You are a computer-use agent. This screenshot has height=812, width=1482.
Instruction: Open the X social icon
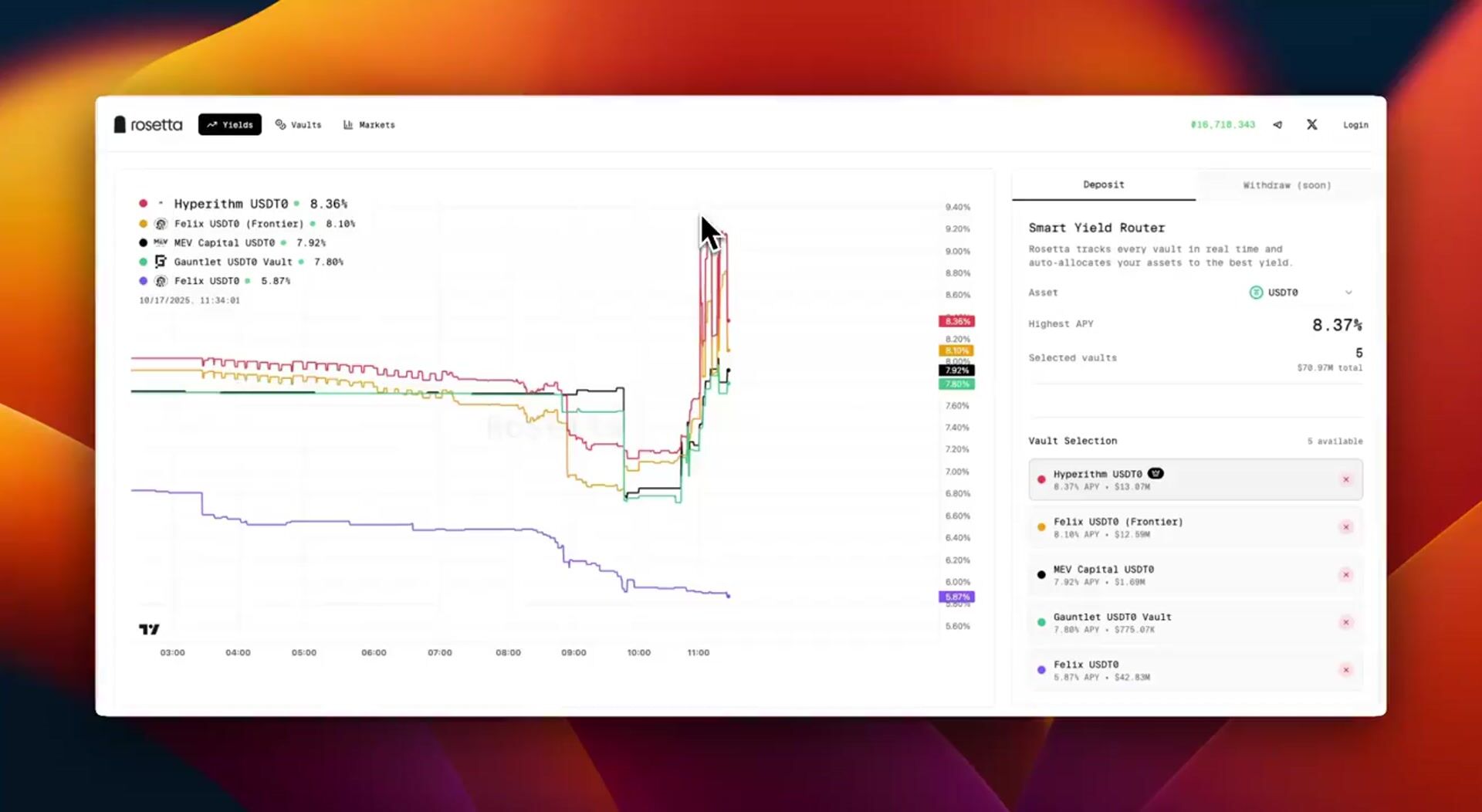coord(1311,124)
